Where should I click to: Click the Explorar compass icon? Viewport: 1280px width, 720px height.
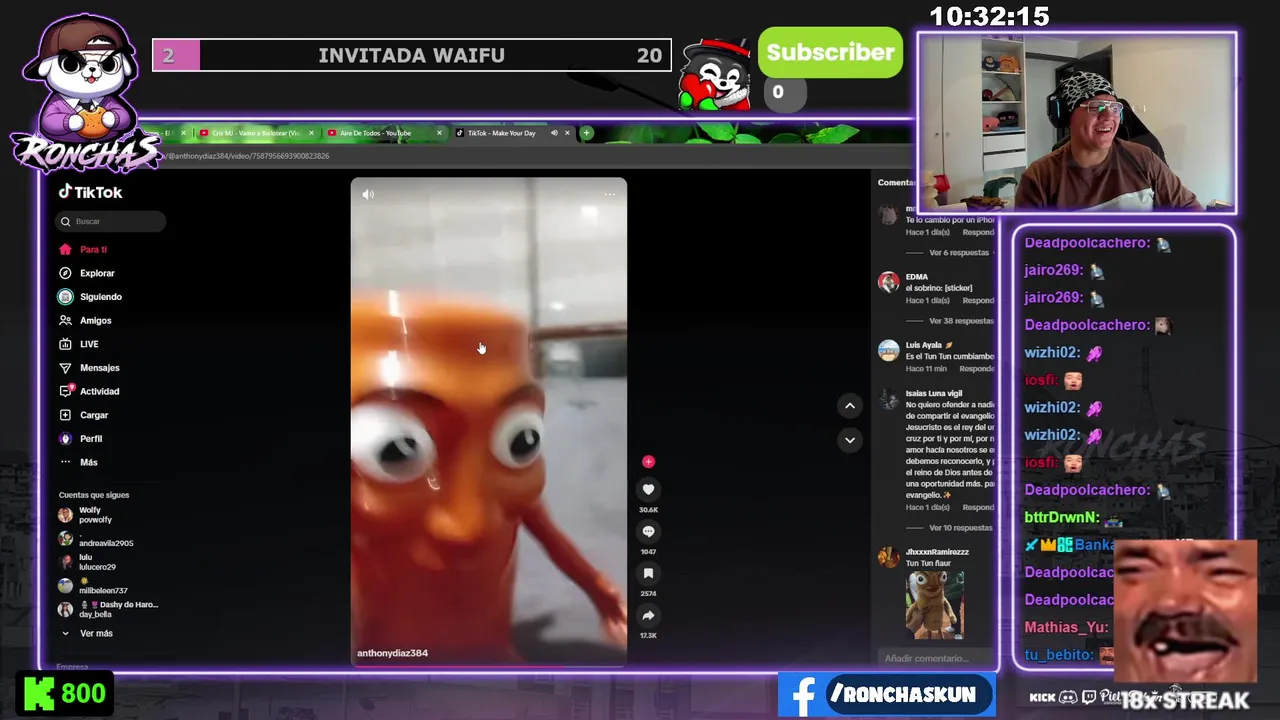65,273
